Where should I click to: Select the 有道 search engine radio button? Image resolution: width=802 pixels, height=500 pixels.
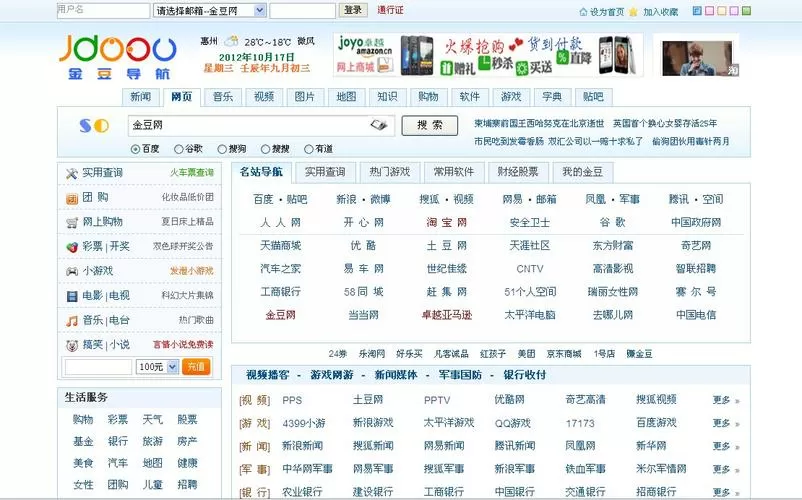coord(308,149)
